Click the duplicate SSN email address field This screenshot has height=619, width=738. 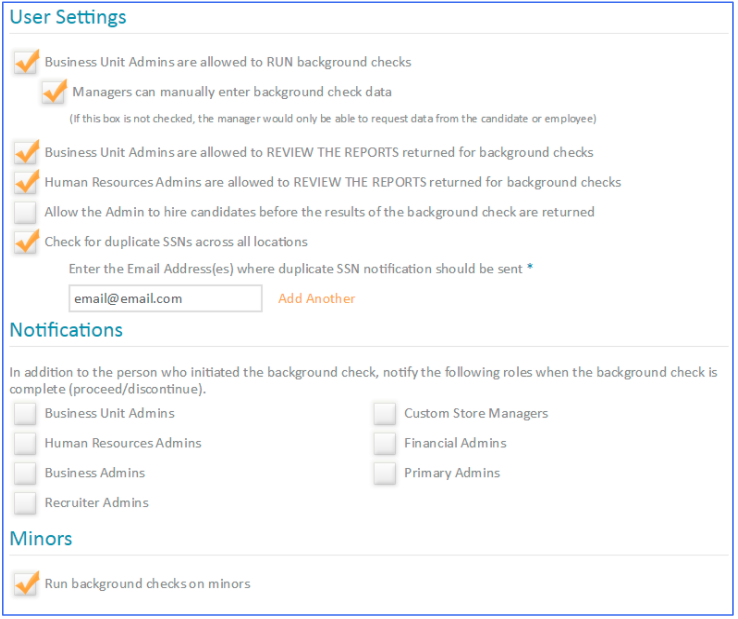point(166,299)
